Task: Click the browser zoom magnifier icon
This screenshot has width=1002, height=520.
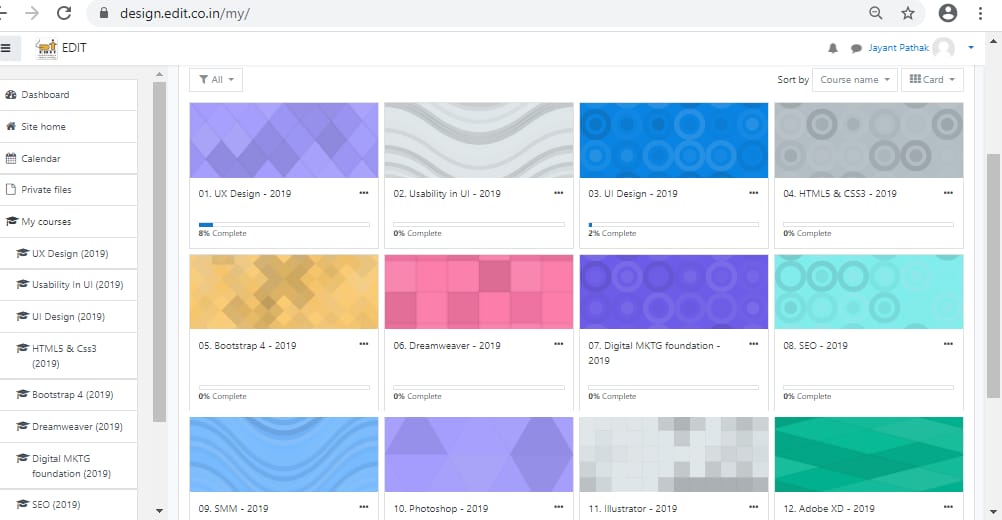Action: click(875, 13)
